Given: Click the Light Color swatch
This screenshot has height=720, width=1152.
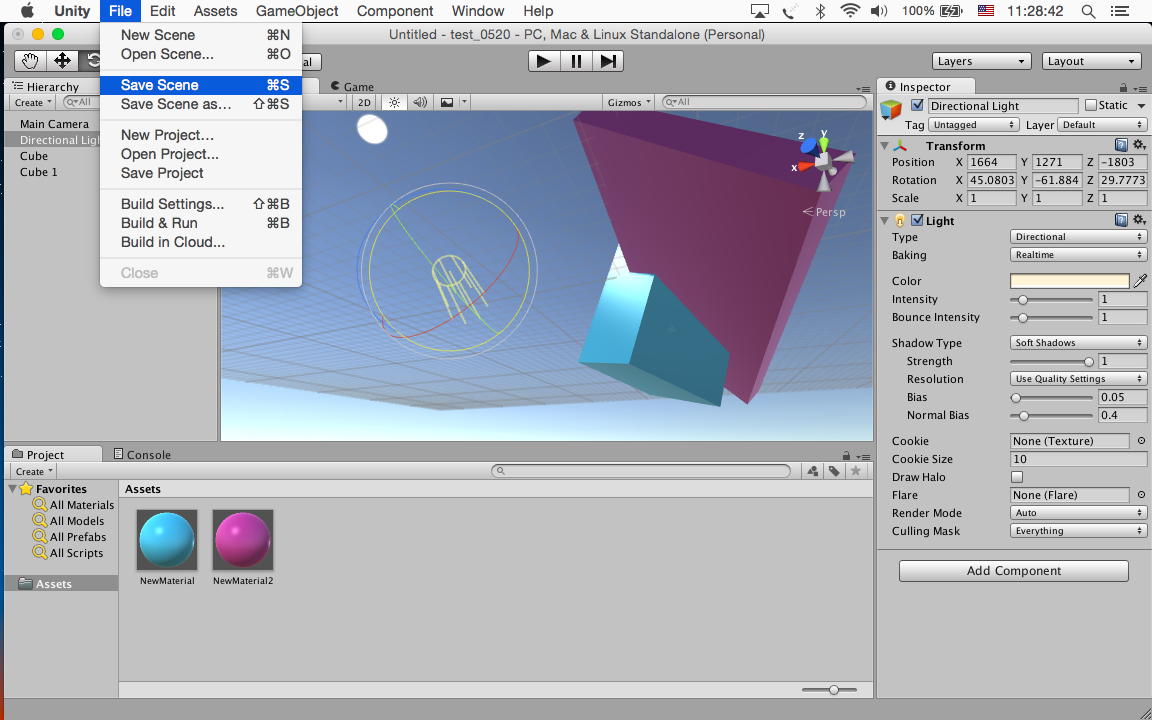Looking at the screenshot, I should [x=1069, y=281].
